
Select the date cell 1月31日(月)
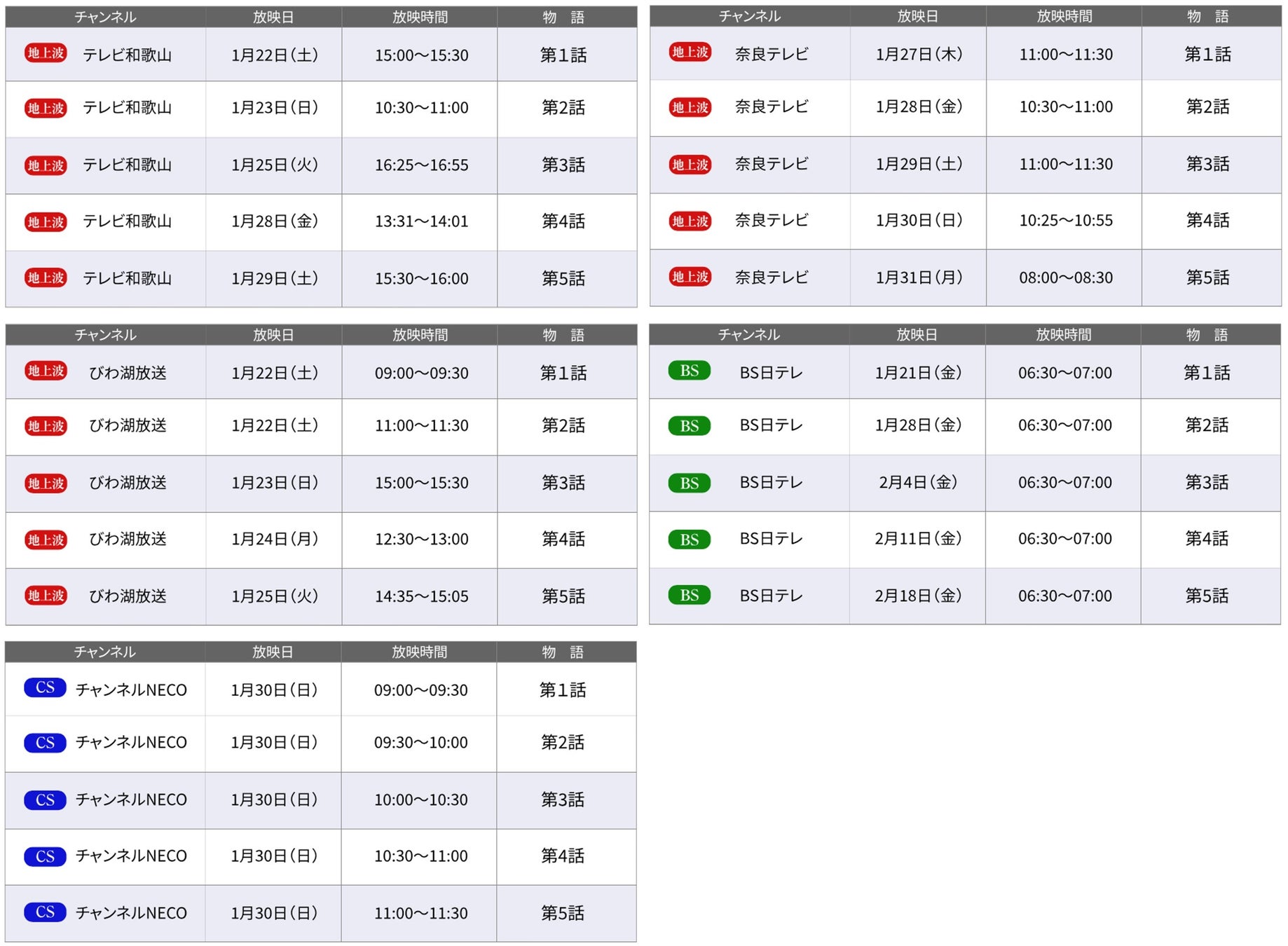tap(919, 277)
